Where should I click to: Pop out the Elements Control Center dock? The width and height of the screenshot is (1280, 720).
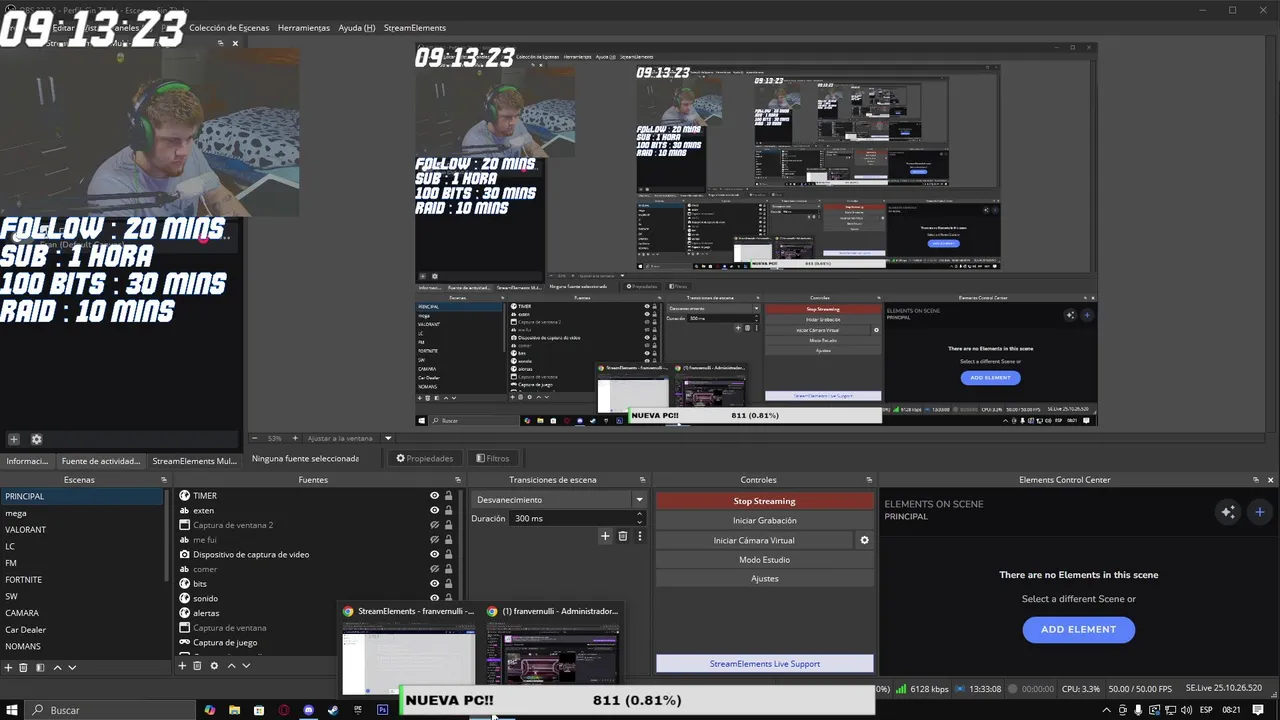click(x=1256, y=480)
